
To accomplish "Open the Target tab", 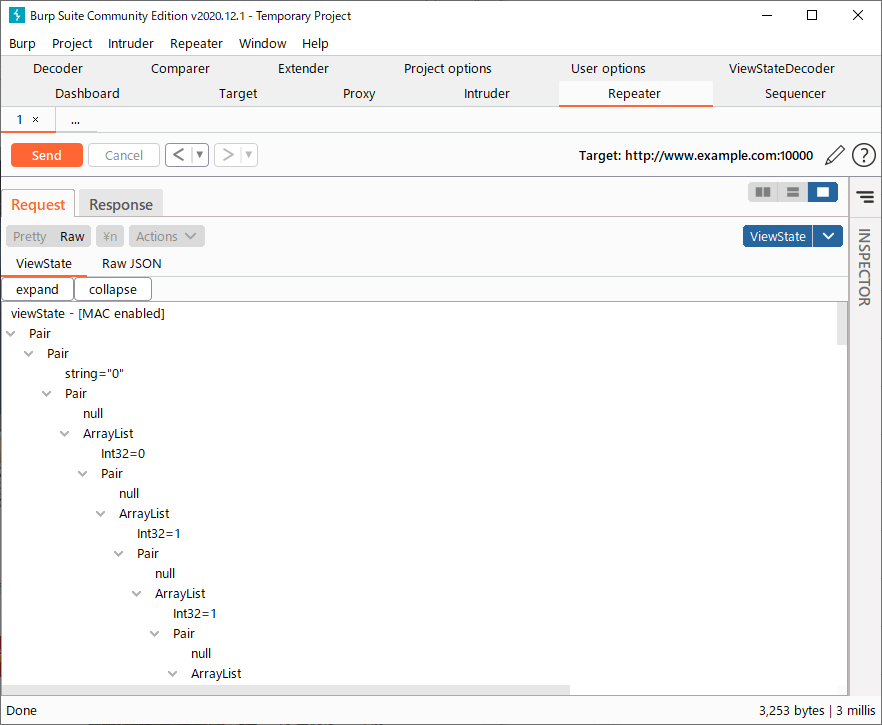I will (238, 93).
